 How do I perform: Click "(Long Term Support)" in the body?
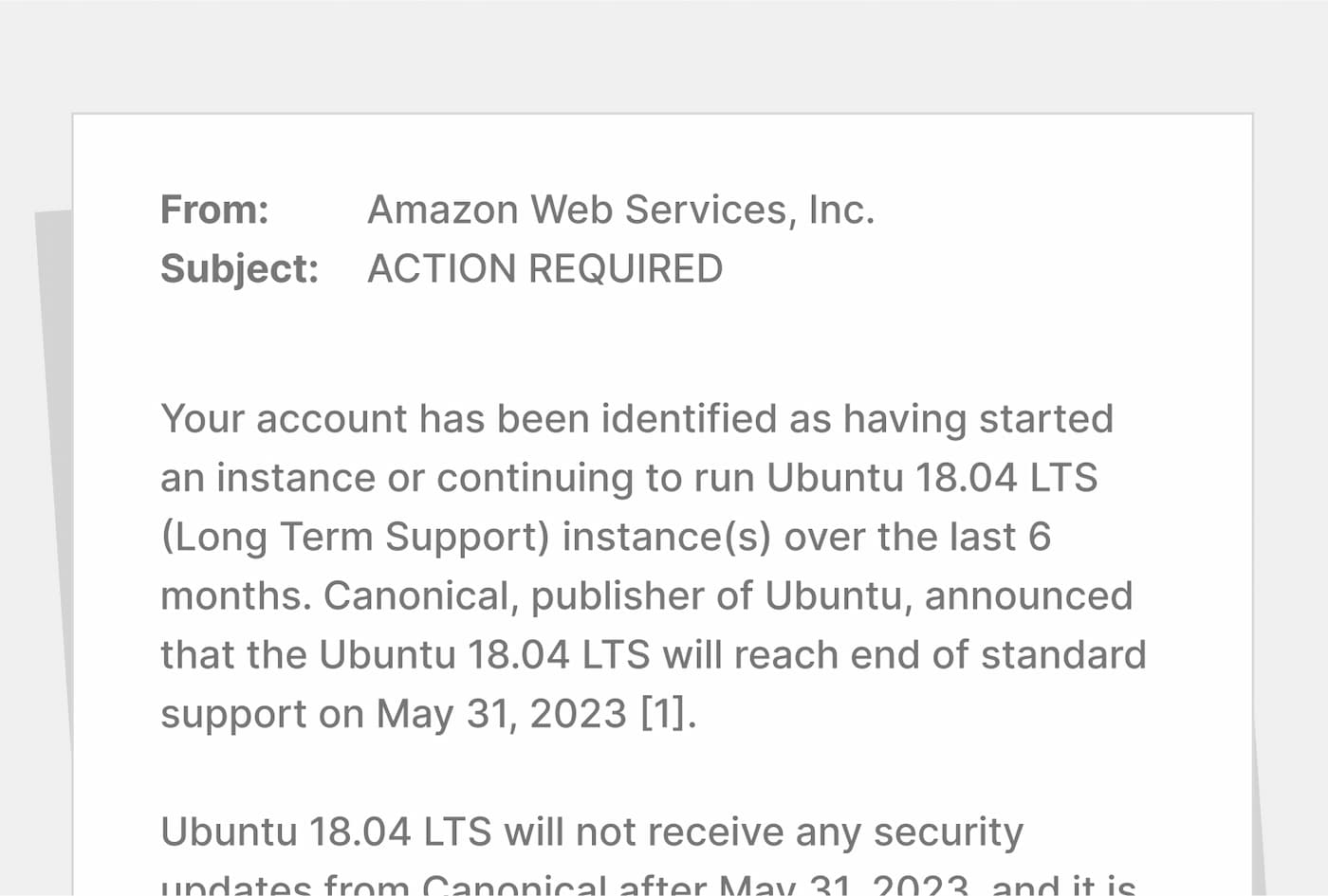coord(355,537)
